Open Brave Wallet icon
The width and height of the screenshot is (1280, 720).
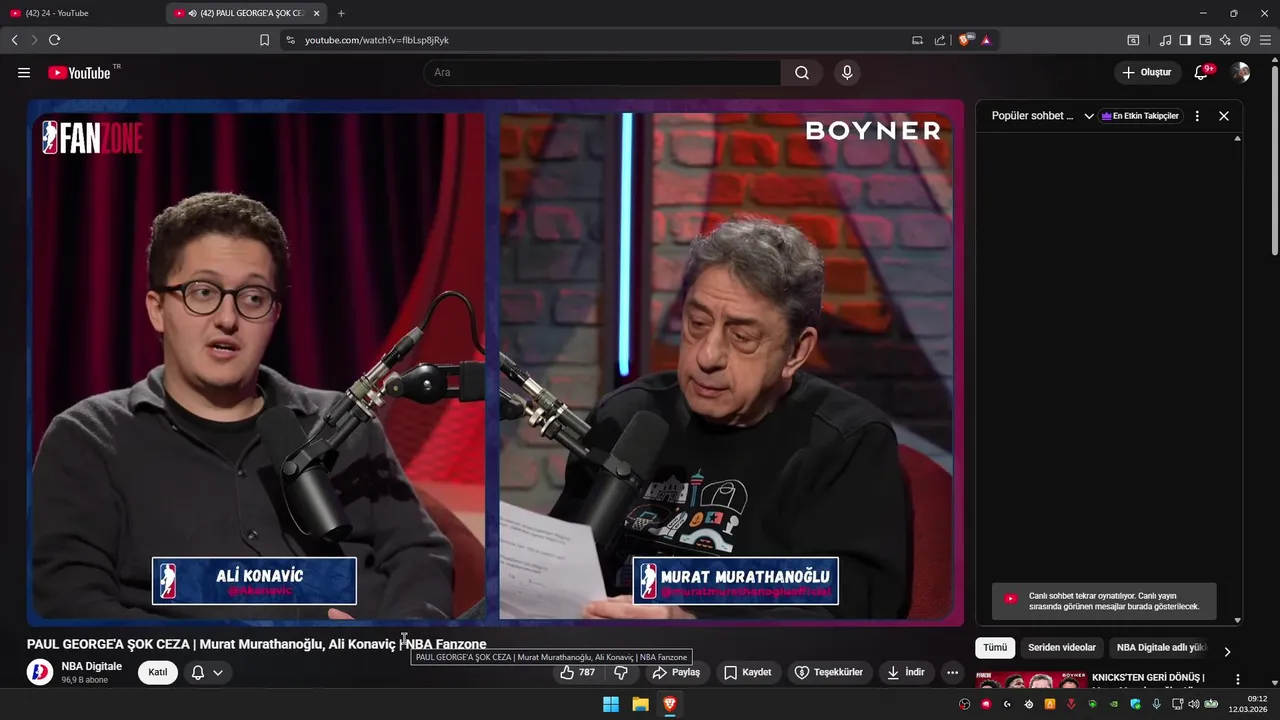[1205, 40]
